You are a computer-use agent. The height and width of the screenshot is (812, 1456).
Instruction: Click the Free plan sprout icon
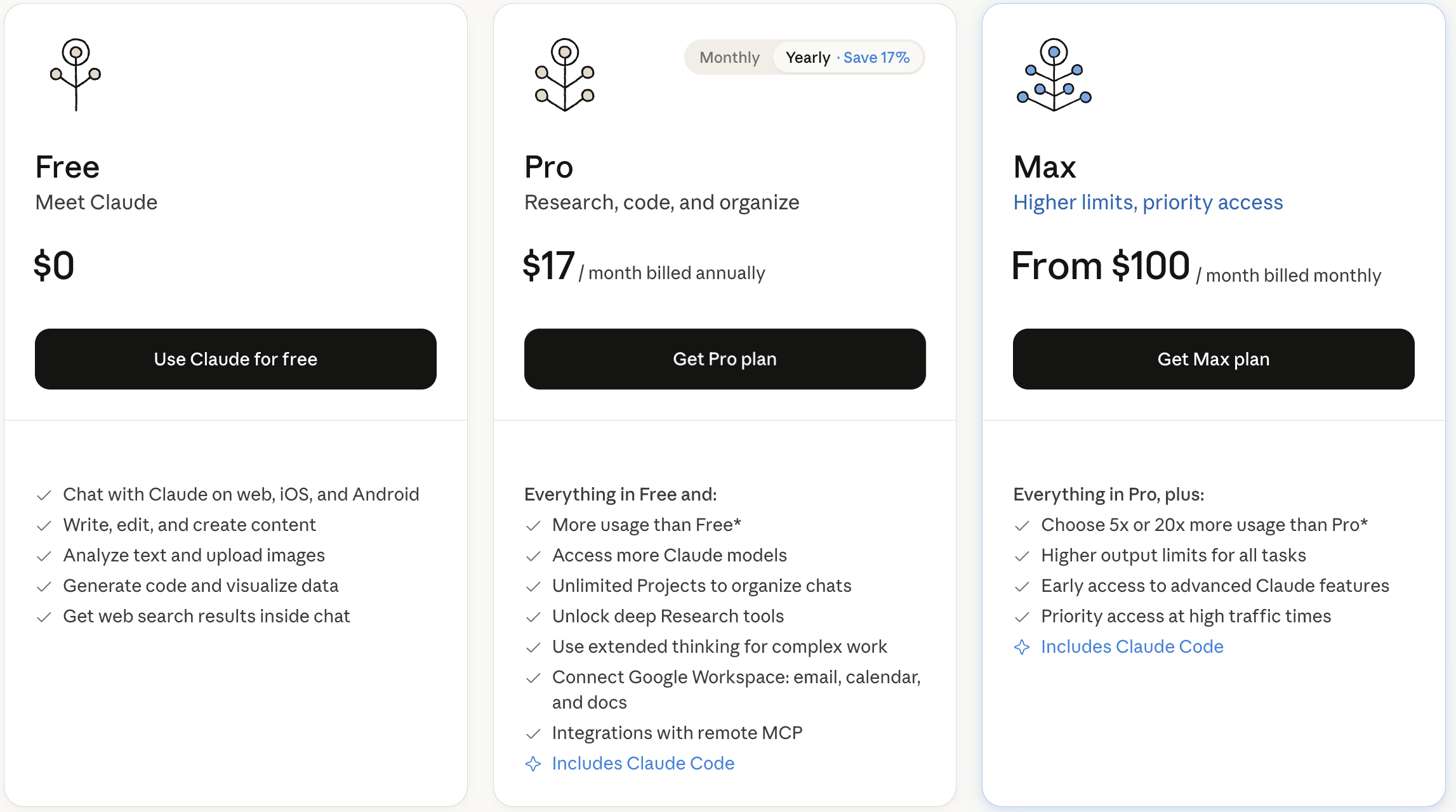(x=76, y=74)
